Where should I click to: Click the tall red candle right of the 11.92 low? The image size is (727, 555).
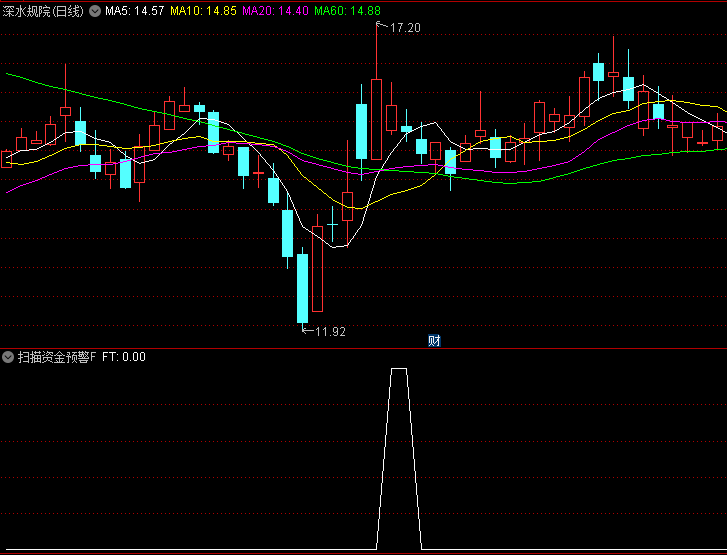(318, 268)
